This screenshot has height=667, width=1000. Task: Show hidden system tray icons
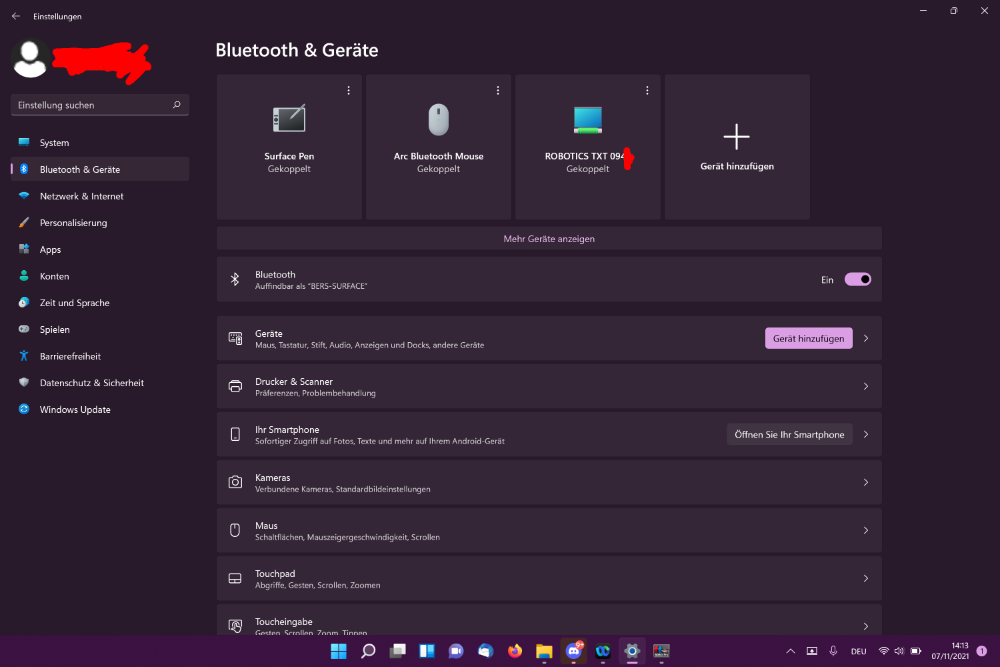pos(790,651)
